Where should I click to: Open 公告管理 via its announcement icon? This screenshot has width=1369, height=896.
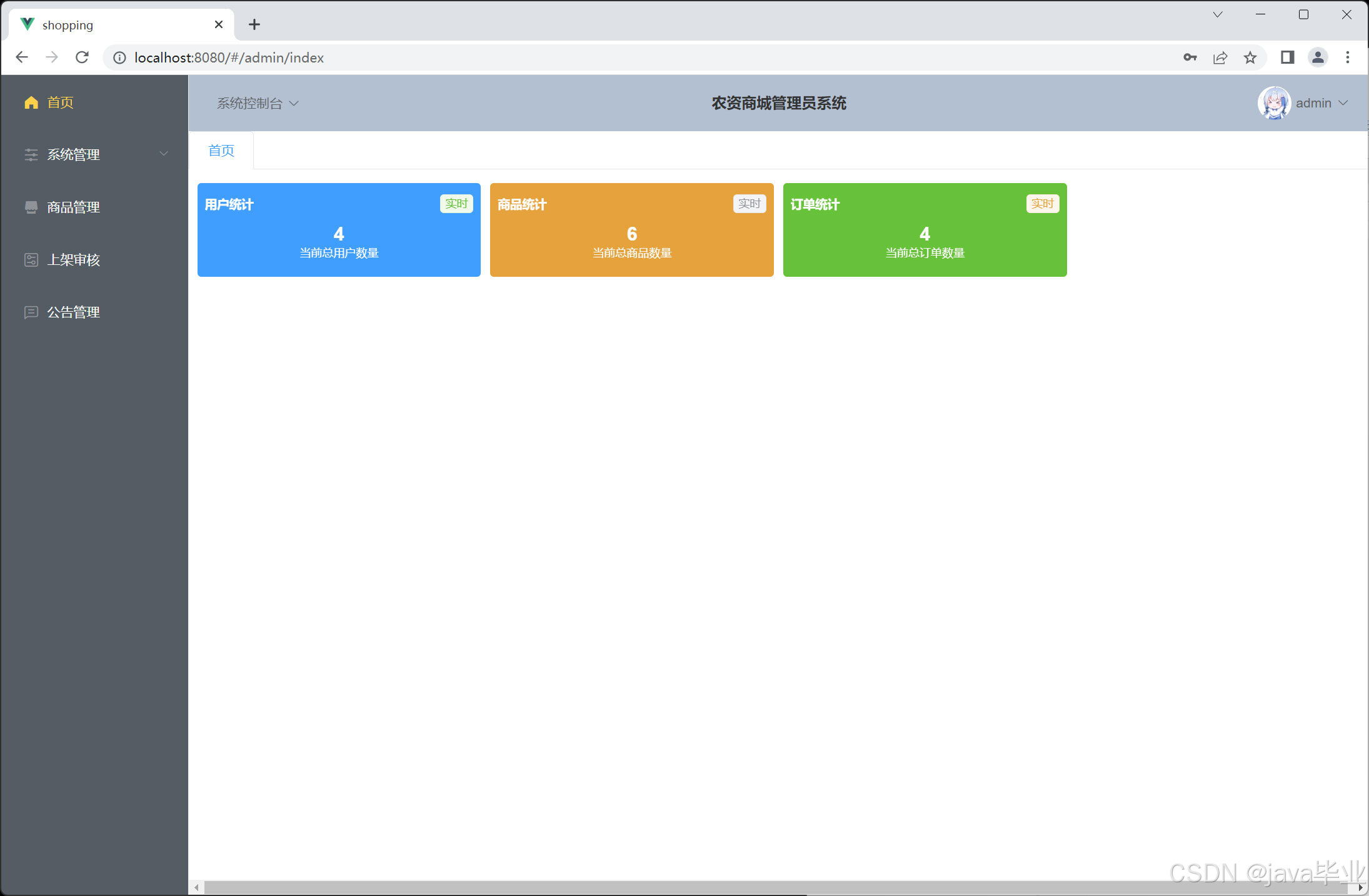[x=31, y=312]
